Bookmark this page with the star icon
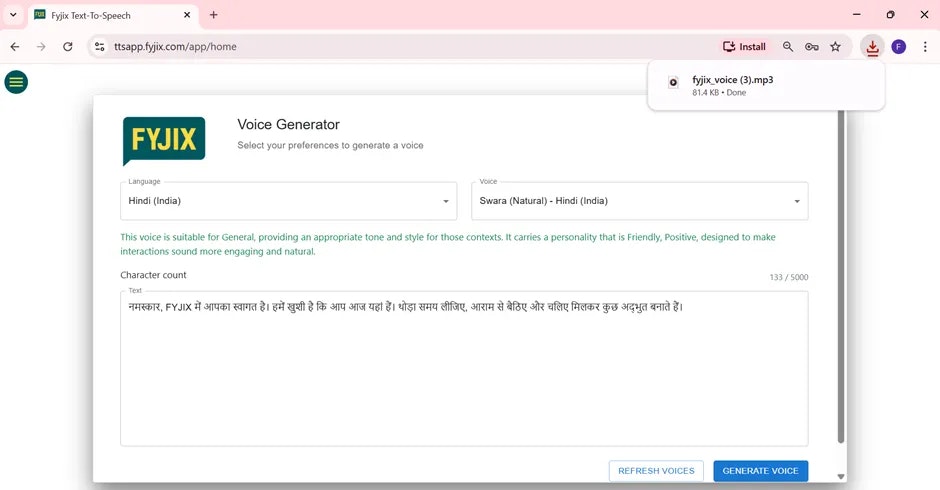Screen dimensions: 940x490 tap(835, 47)
